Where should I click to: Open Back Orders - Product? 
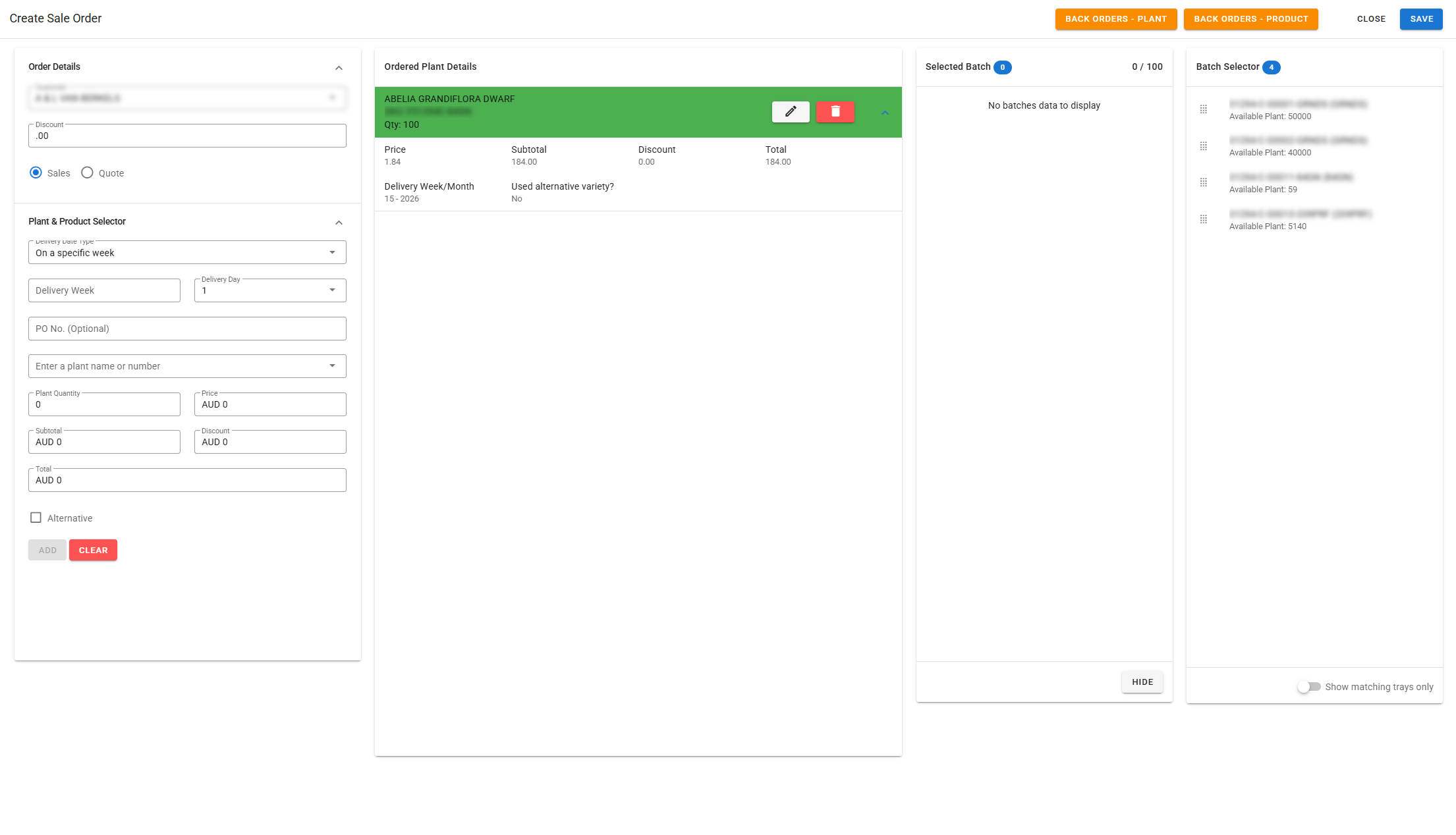point(1250,19)
